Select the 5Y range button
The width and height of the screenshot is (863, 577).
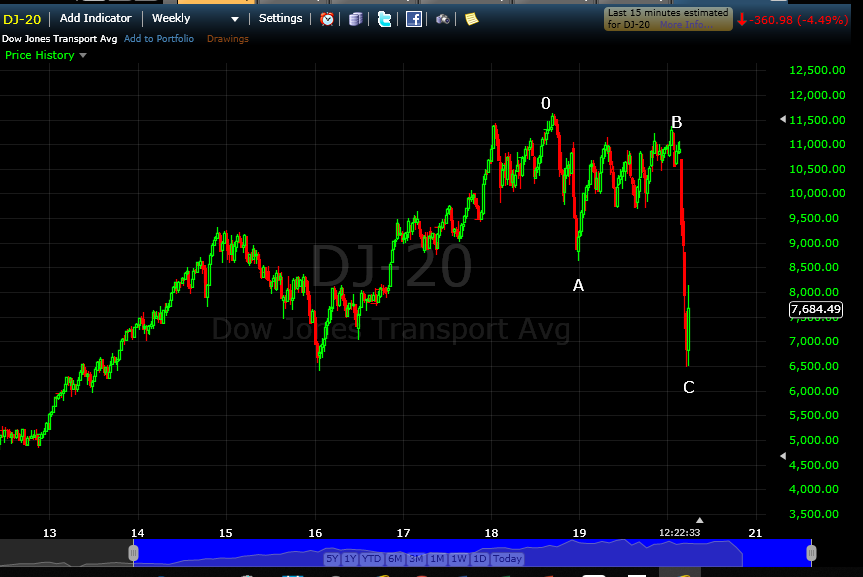pyautogui.click(x=332, y=558)
